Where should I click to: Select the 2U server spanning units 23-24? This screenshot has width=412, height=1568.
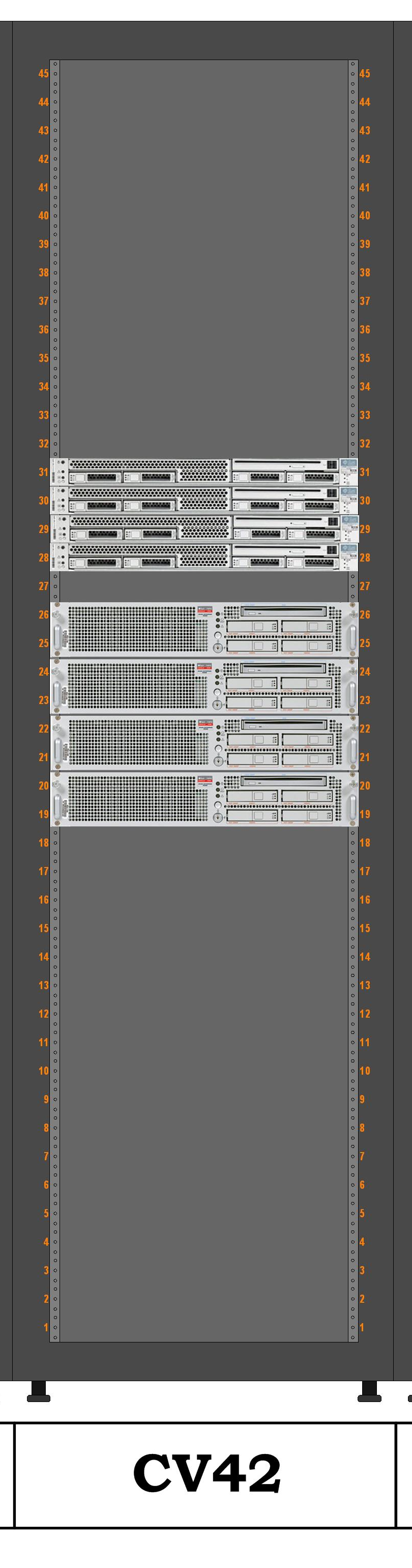tap(204, 685)
